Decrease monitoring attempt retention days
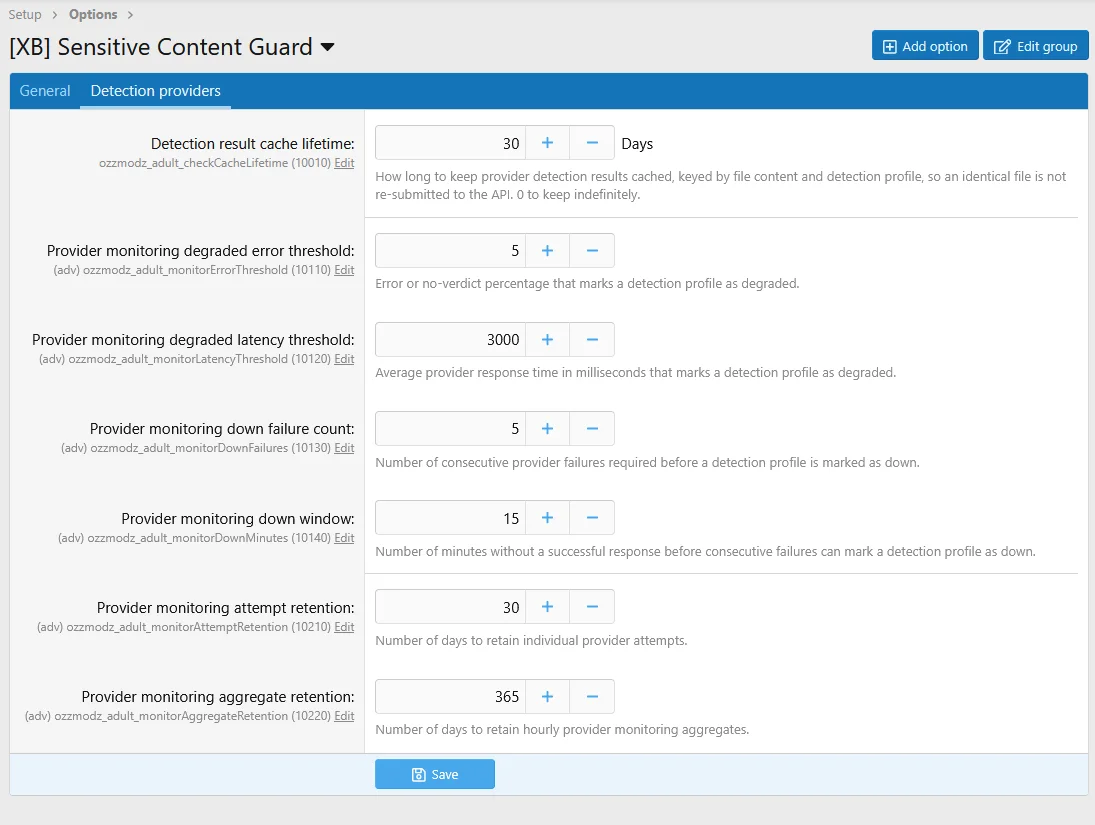Image resolution: width=1095 pixels, height=825 pixels. (x=592, y=607)
